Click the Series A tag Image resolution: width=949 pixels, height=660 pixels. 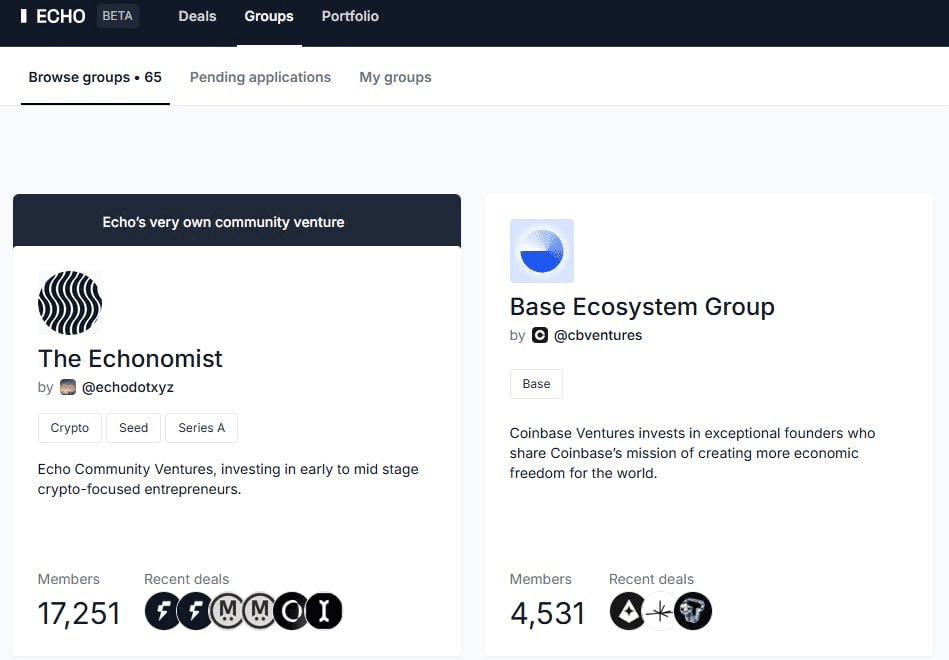click(x=202, y=428)
